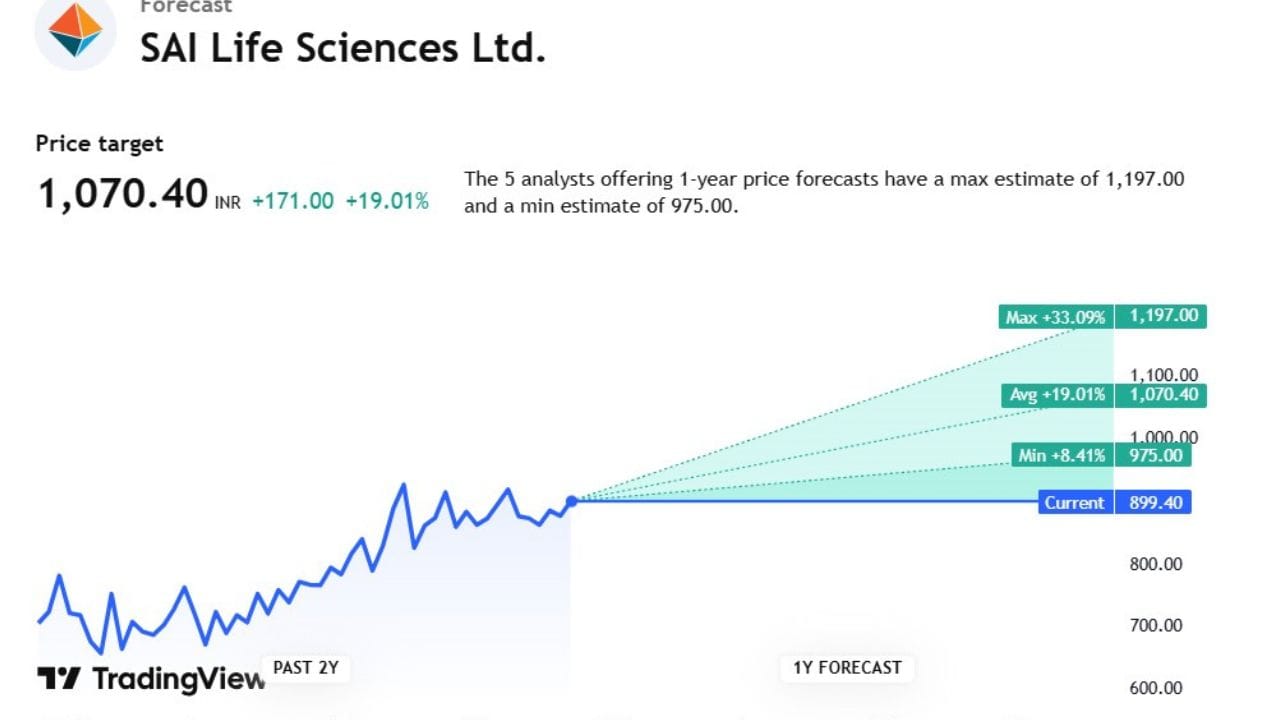Click the large 1,070.40 price target value

[x=122, y=194]
